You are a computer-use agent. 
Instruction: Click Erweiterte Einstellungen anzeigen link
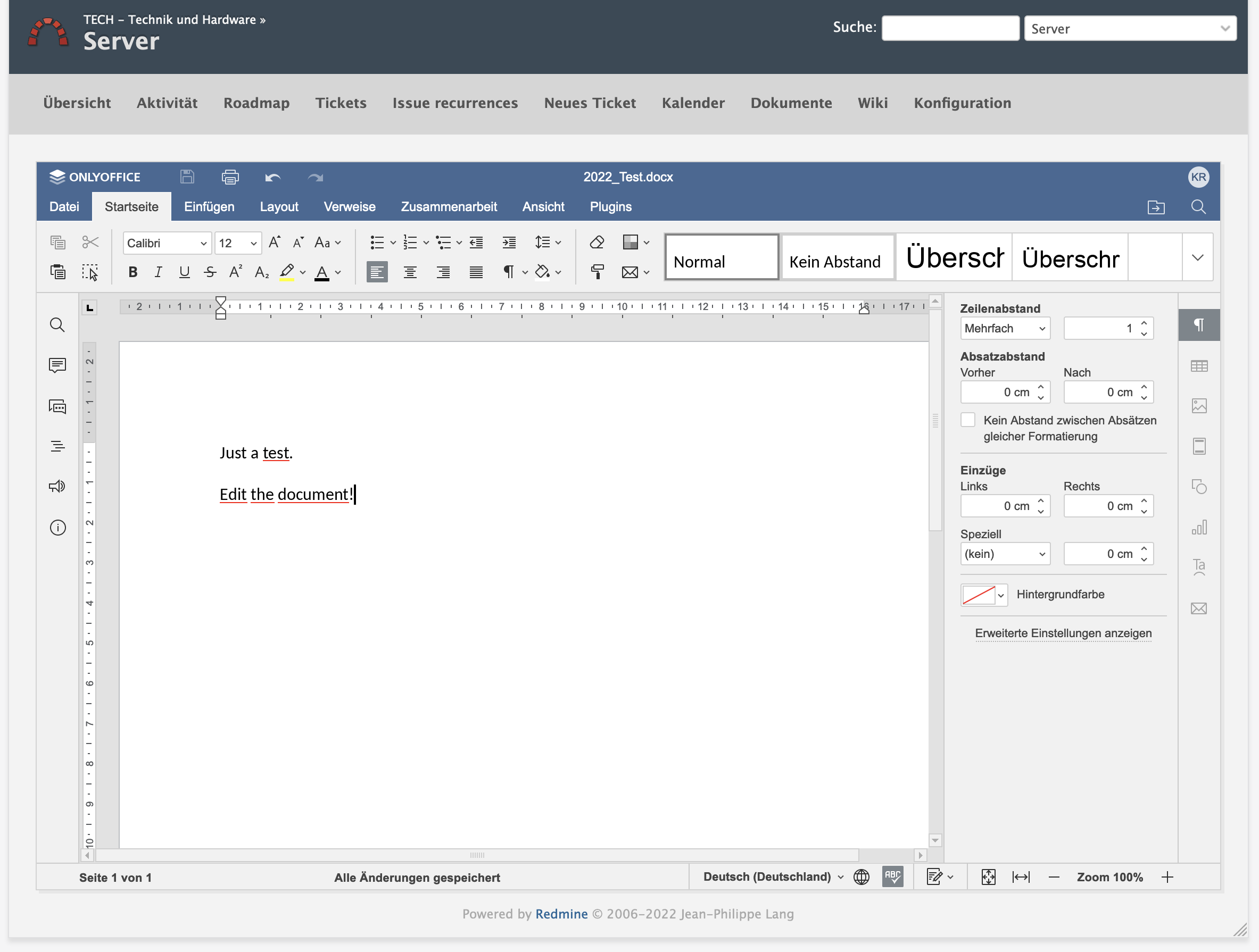click(x=1063, y=633)
